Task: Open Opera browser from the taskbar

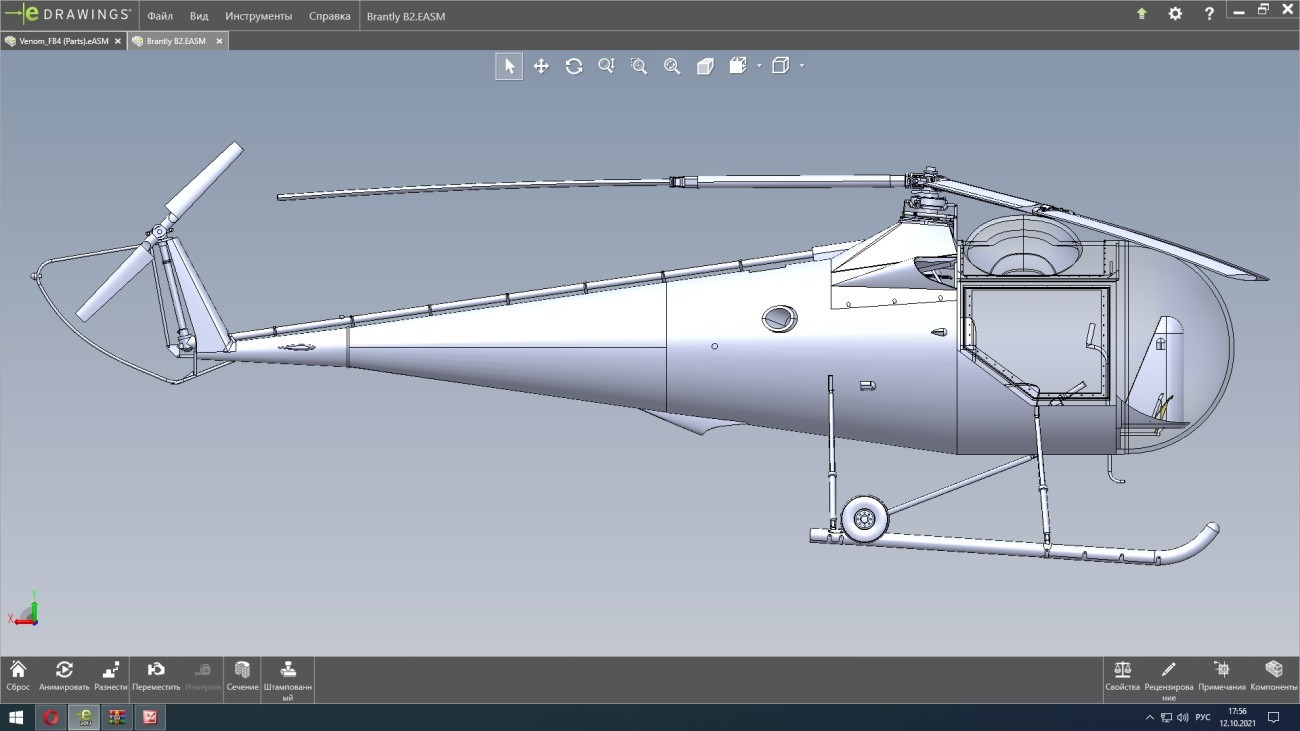Action: (x=51, y=717)
